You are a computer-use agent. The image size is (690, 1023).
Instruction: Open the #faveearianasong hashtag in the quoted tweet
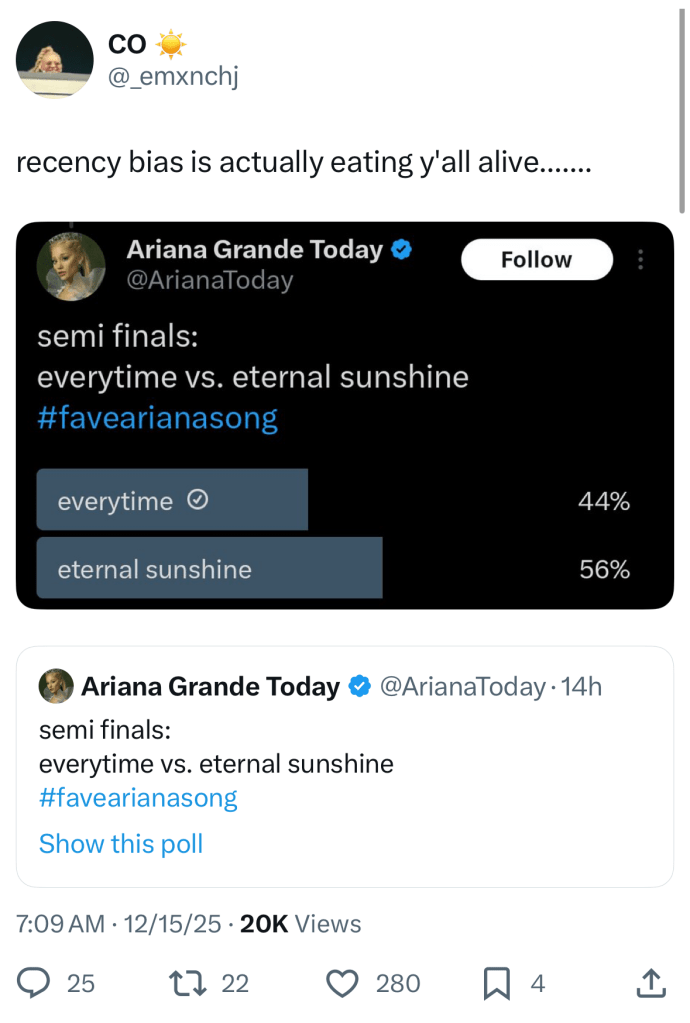coord(138,798)
